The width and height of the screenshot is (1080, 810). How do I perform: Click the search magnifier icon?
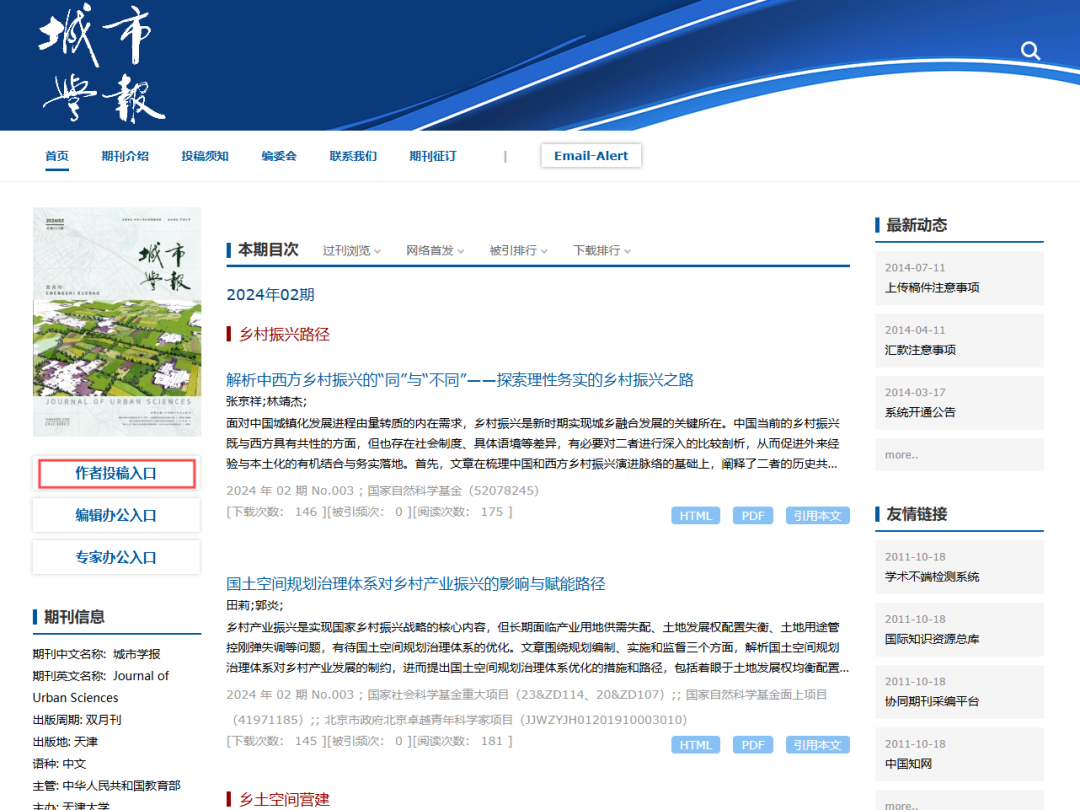(x=1030, y=51)
